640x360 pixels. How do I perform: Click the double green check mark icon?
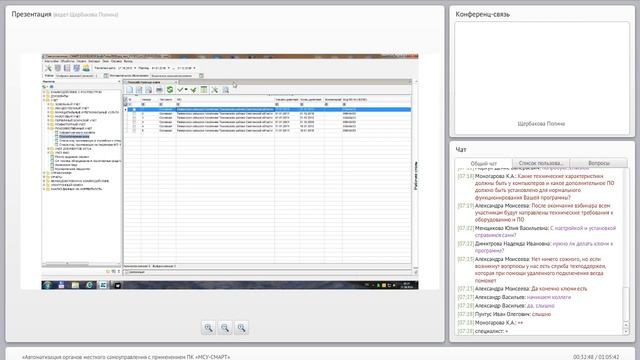pyautogui.click(x=193, y=90)
